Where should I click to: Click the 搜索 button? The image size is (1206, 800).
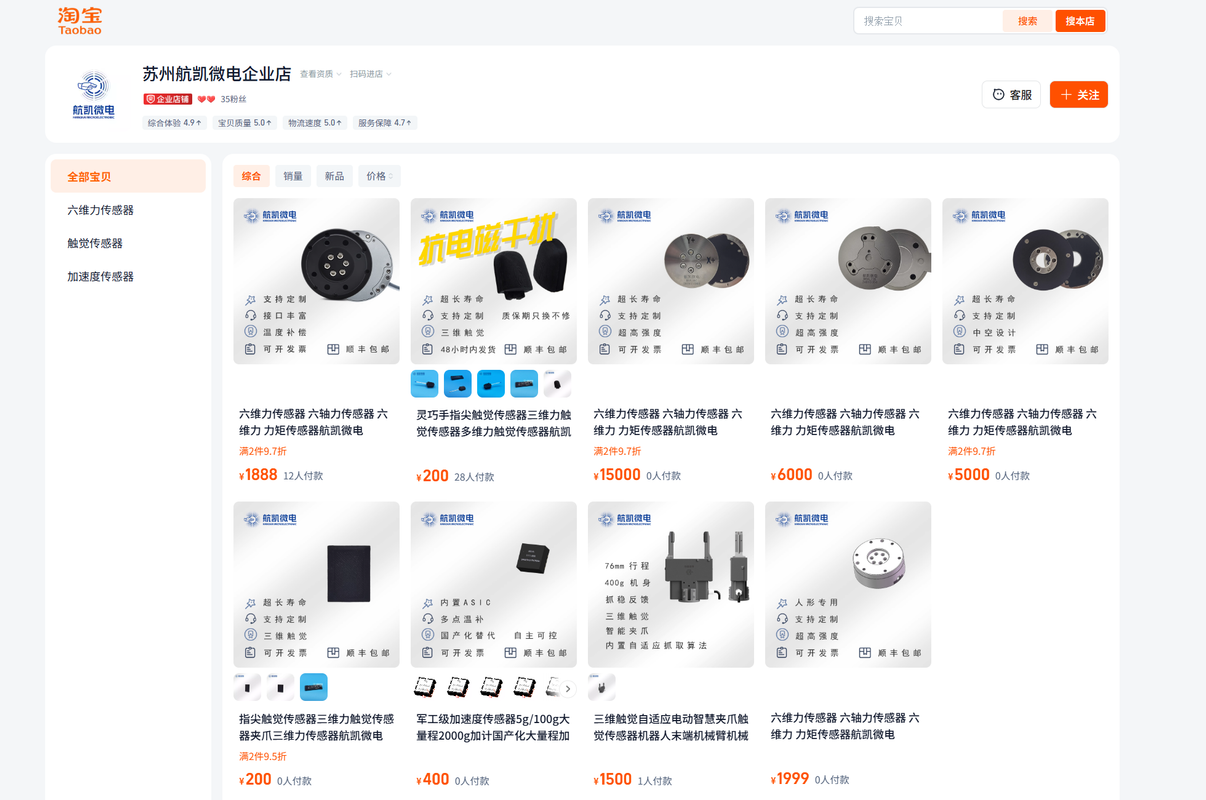coord(1028,21)
